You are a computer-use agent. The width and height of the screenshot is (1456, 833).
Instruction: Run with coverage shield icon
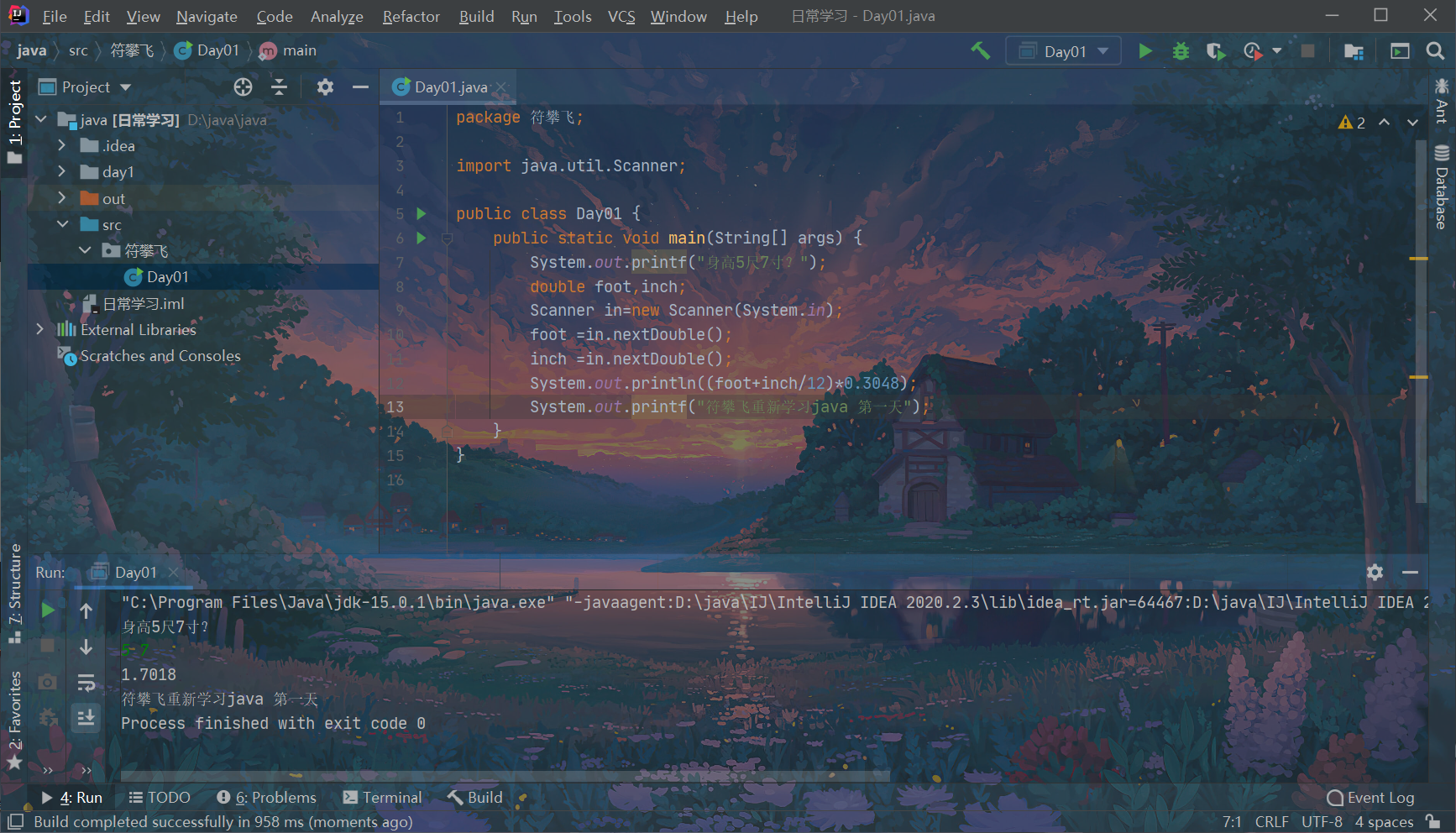click(1215, 51)
